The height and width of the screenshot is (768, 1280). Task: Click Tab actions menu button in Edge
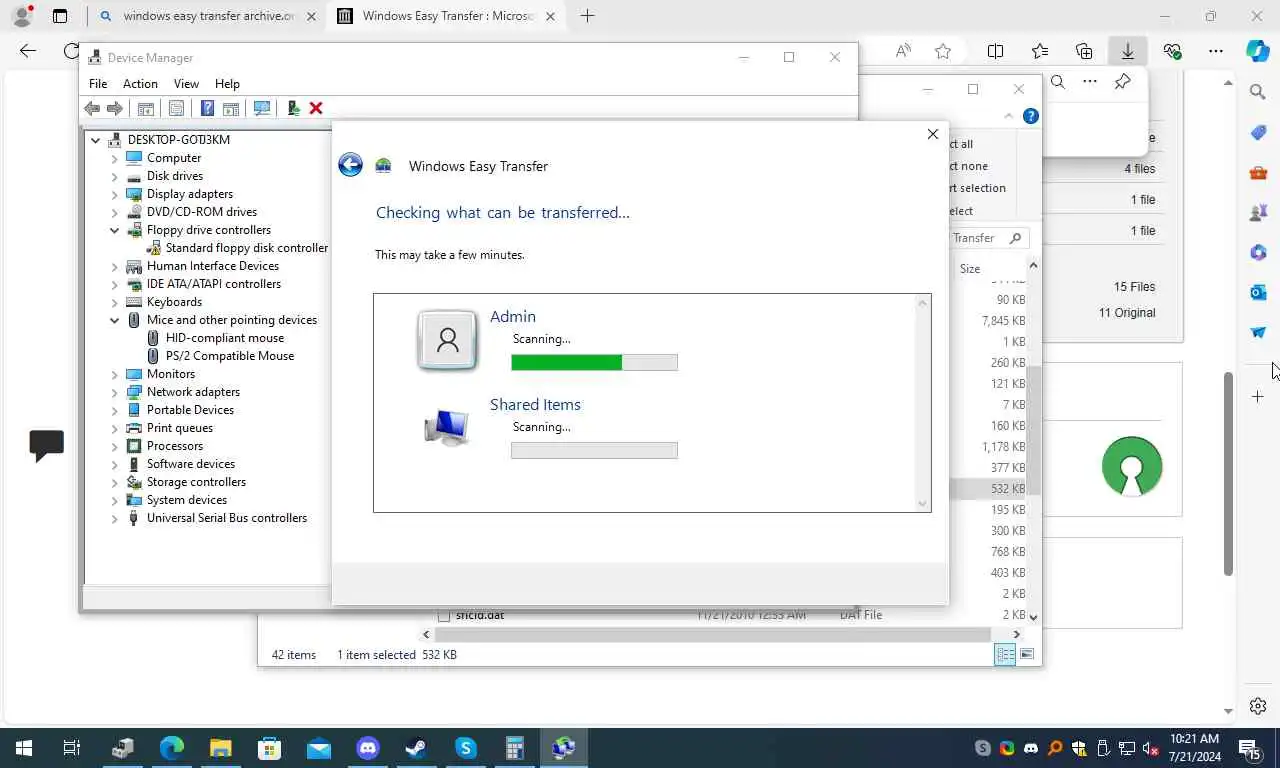(x=60, y=16)
